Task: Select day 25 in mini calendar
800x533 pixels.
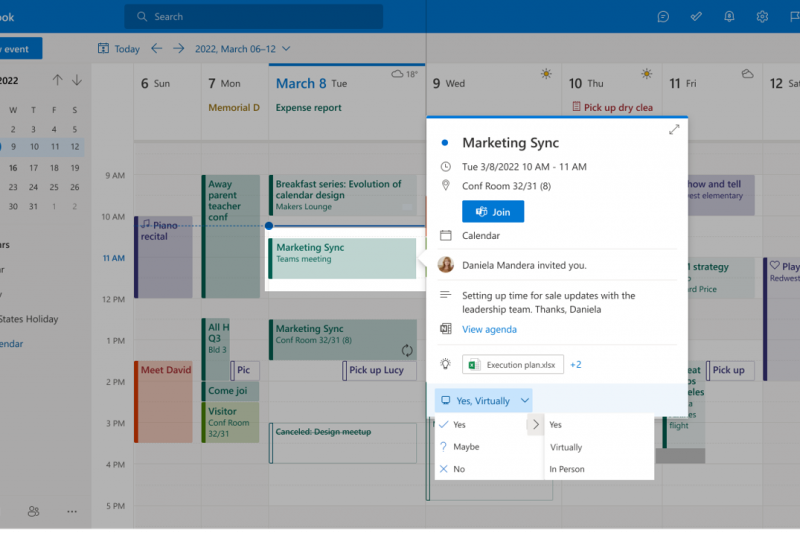Action: pos(54,187)
